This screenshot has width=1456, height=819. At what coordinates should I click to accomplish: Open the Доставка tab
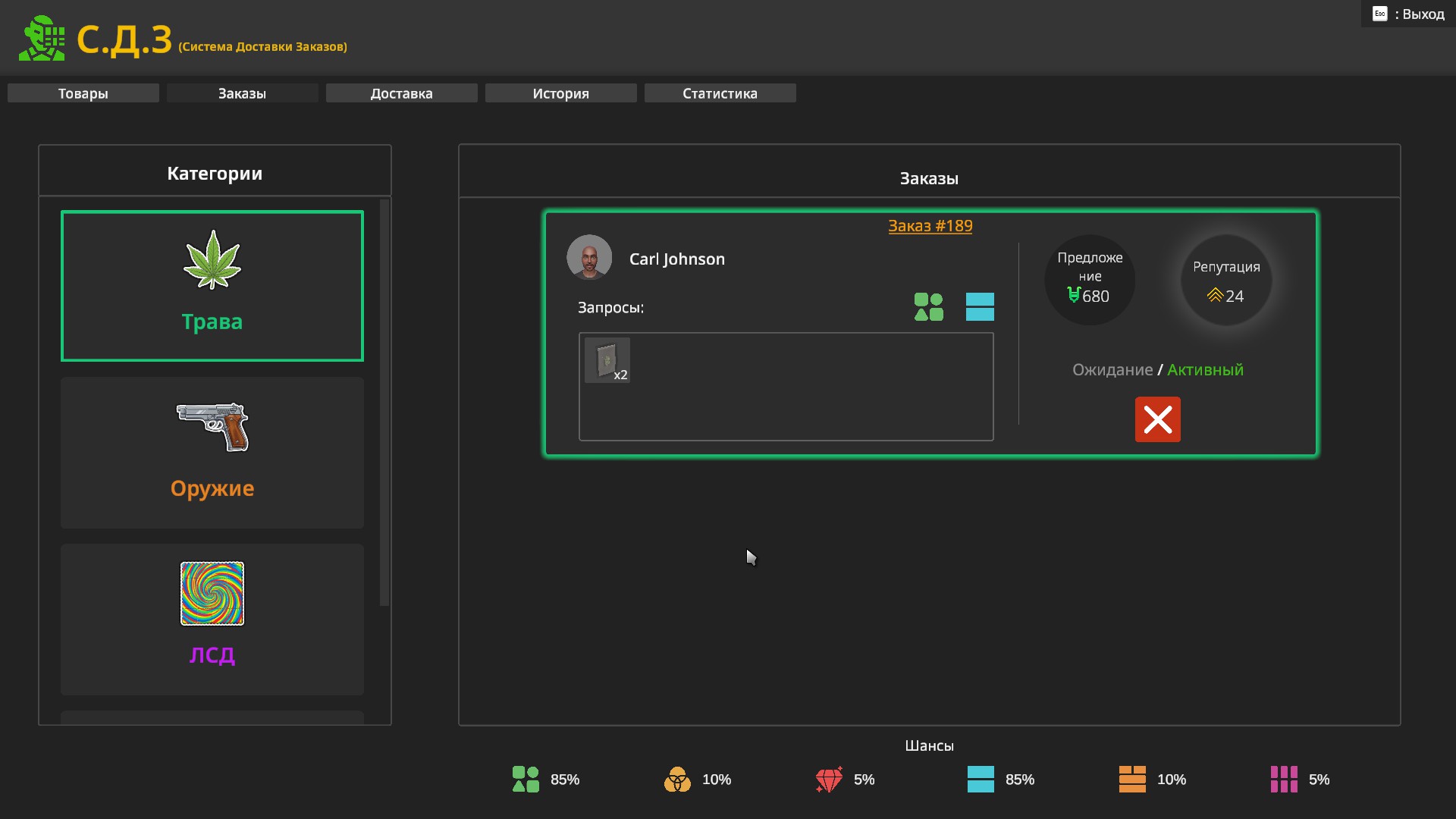point(402,93)
